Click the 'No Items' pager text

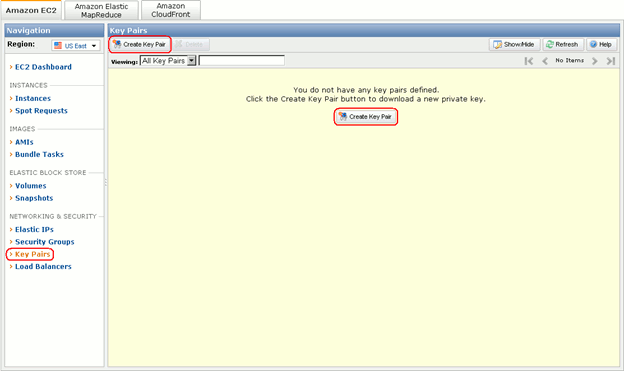click(570, 60)
